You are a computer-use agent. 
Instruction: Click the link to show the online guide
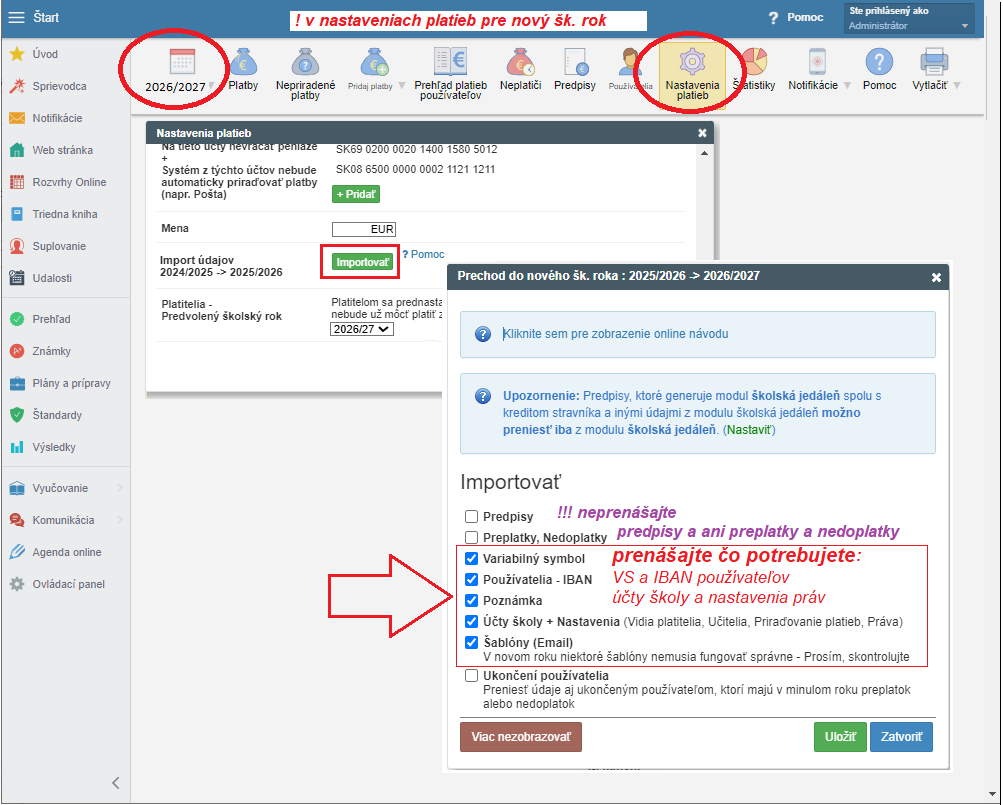[x=615, y=334]
